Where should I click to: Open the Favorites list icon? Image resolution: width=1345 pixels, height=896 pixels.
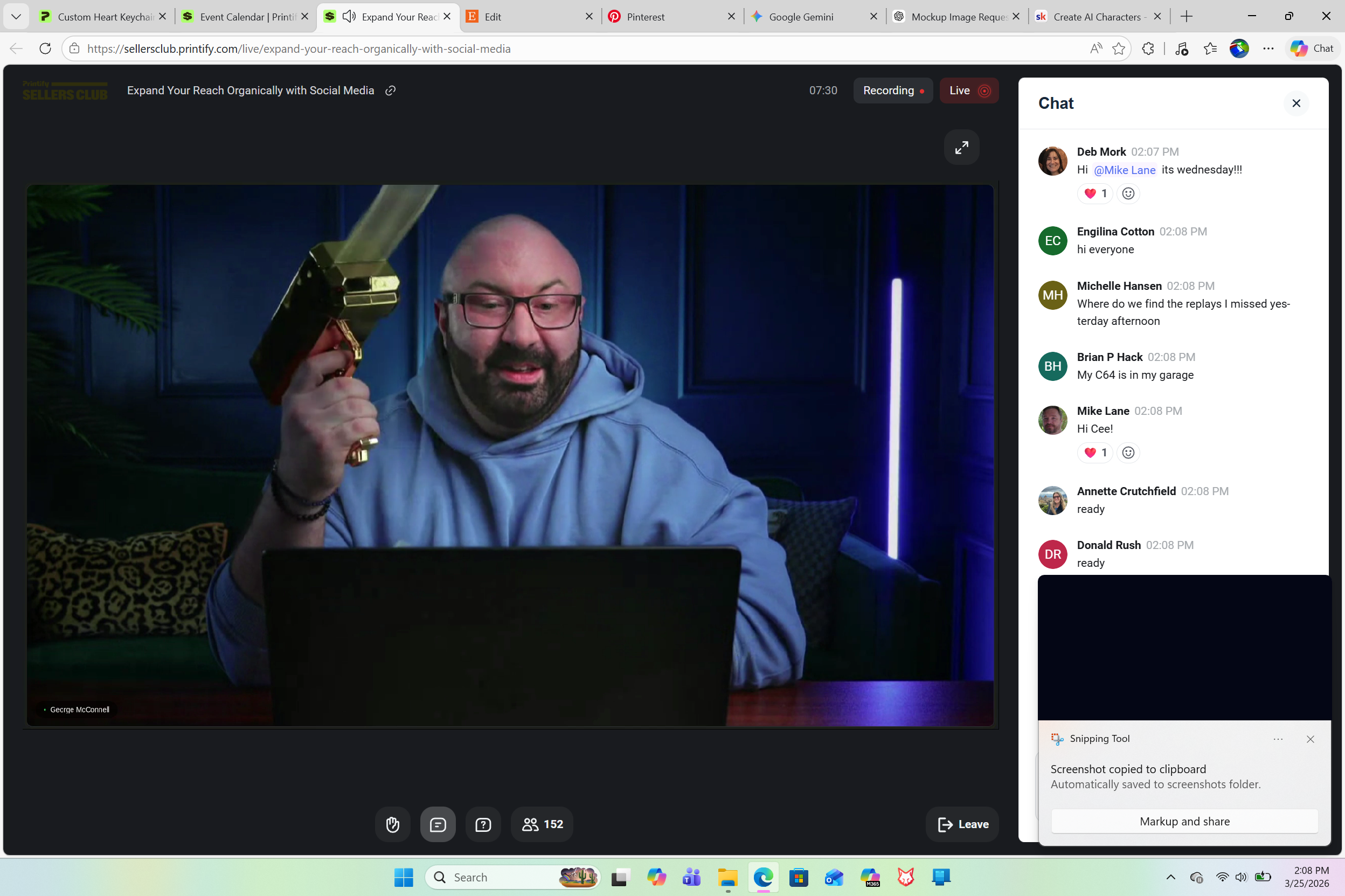[1210, 48]
